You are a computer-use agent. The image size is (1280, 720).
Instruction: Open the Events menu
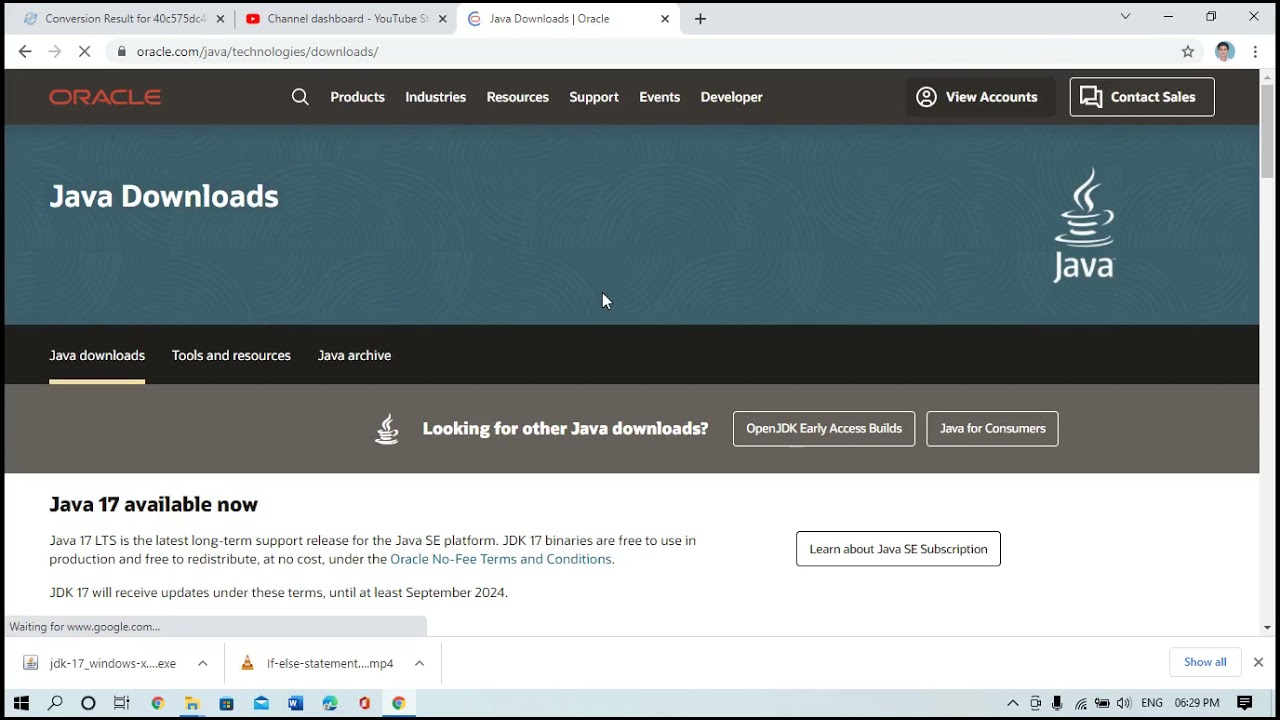click(659, 97)
